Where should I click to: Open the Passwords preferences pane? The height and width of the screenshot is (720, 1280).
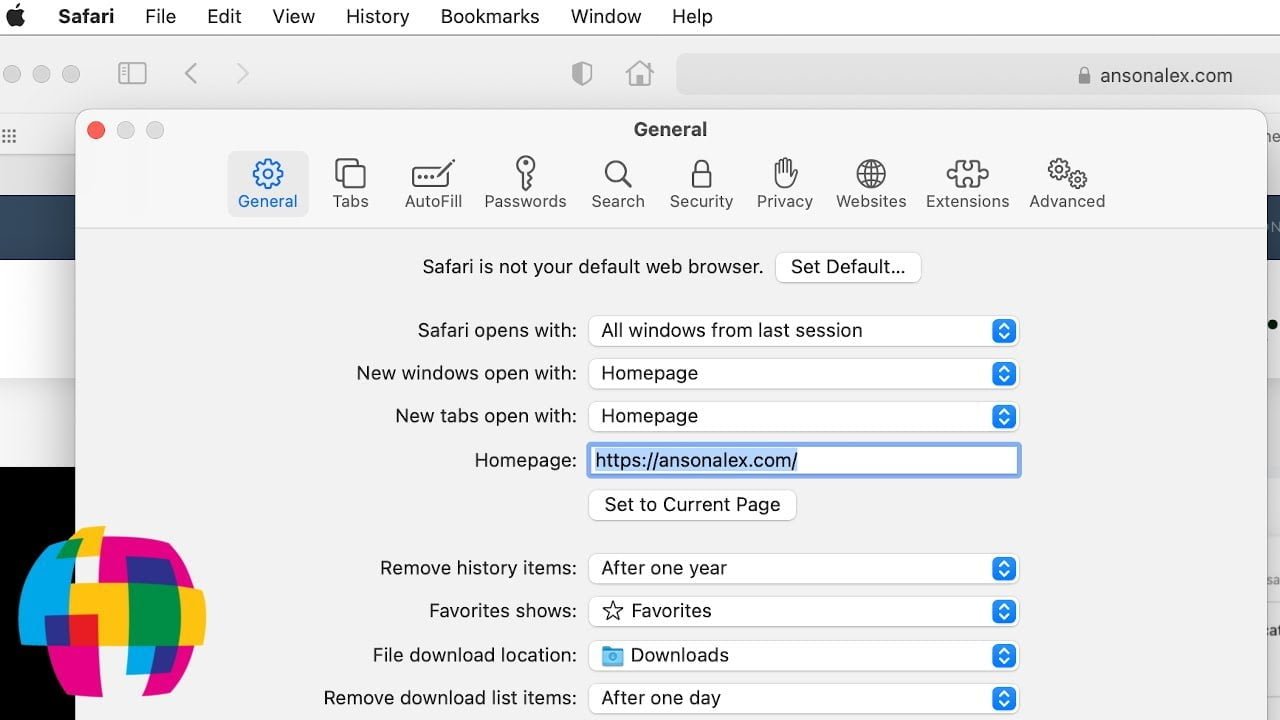[x=525, y=183]
